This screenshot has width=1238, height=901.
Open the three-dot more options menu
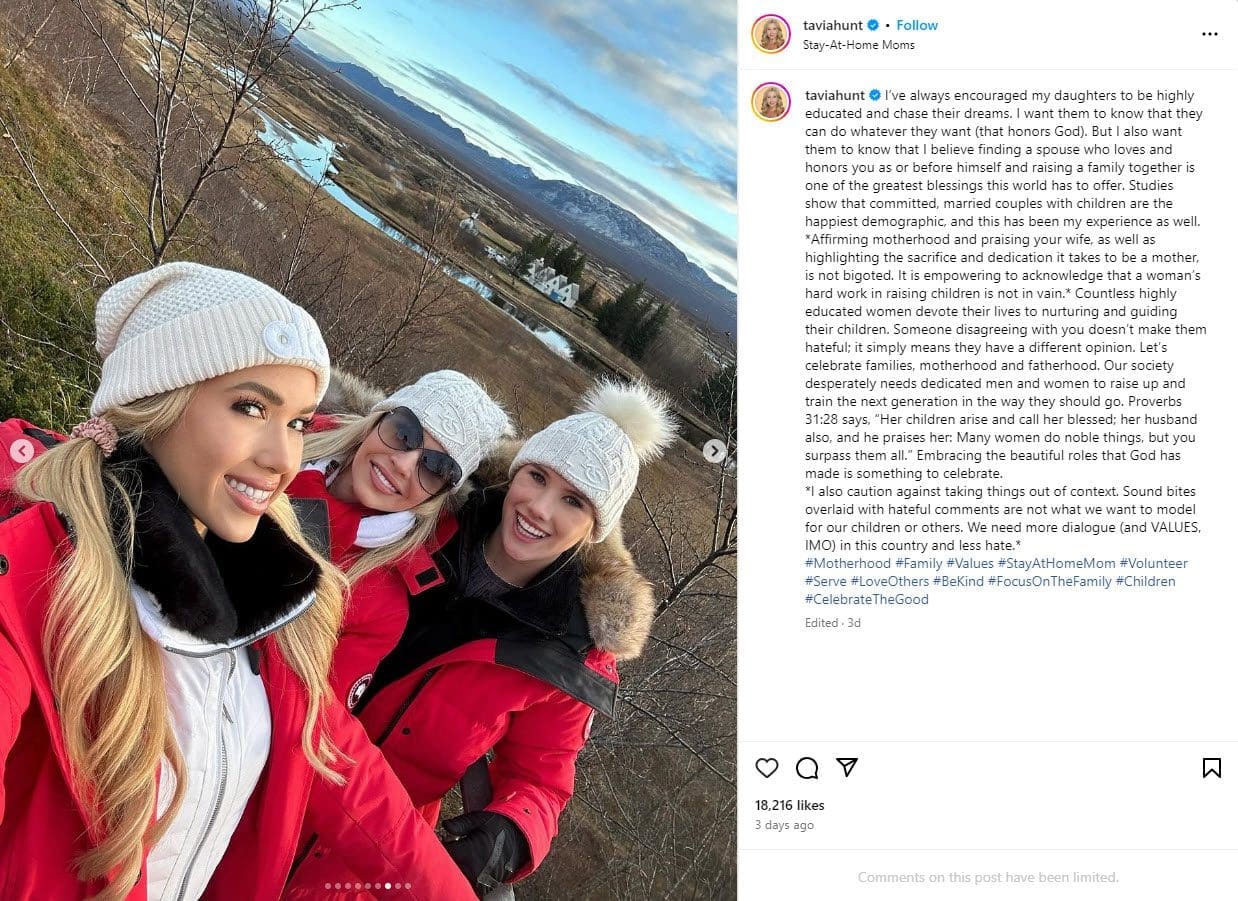click(x=1210, y=34)
